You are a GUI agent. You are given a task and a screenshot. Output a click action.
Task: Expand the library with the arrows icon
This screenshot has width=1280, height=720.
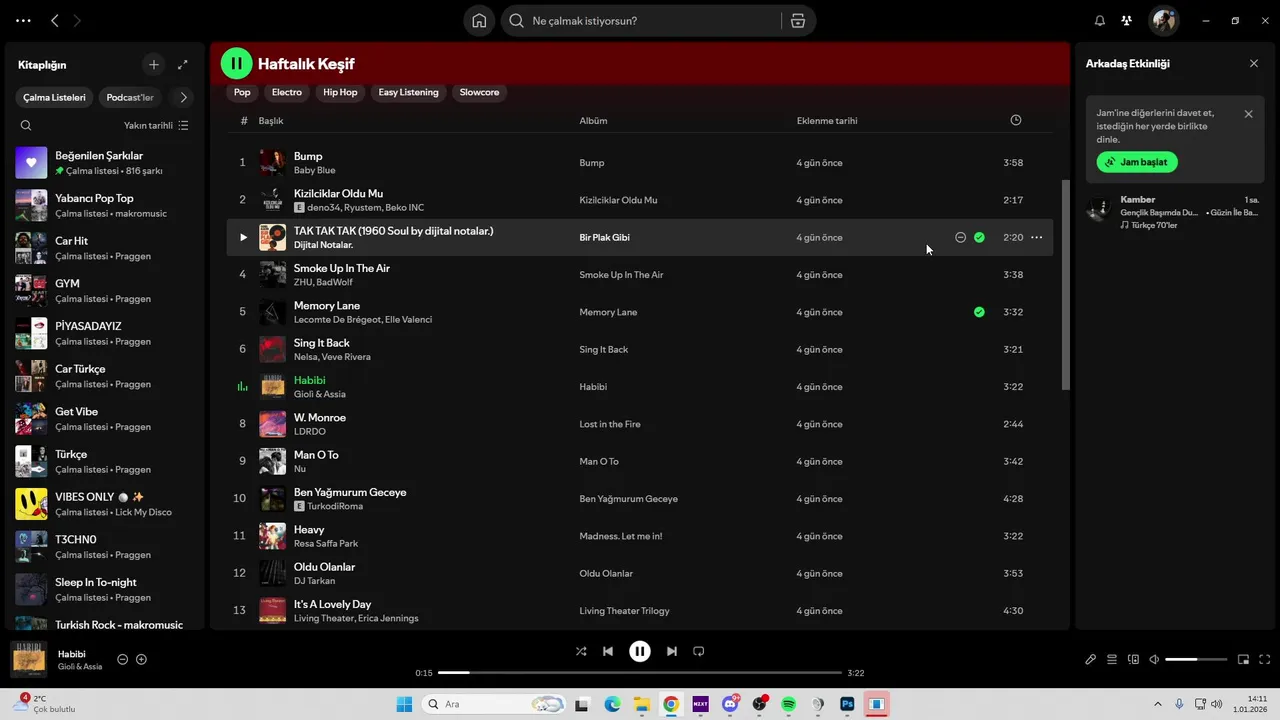182,65
